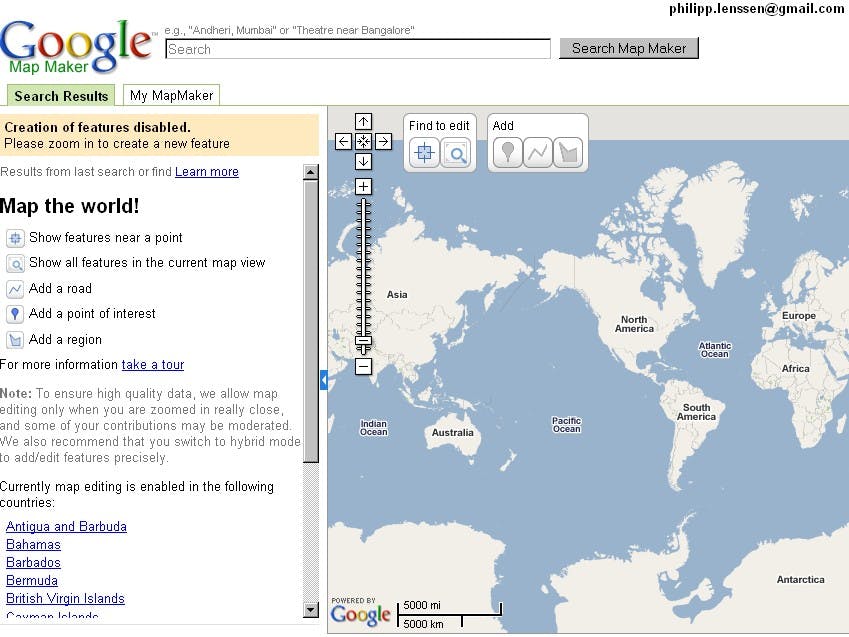Click the 'Show all features' magnifier sidebar icon
This screenshot has width=849, height=637.
(x=15, y=264)
